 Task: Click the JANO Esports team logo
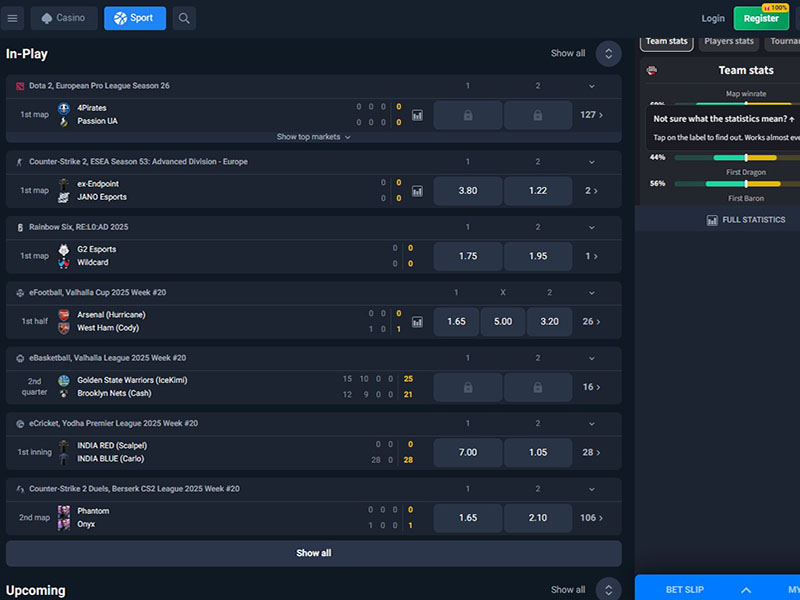click(64, 197)
